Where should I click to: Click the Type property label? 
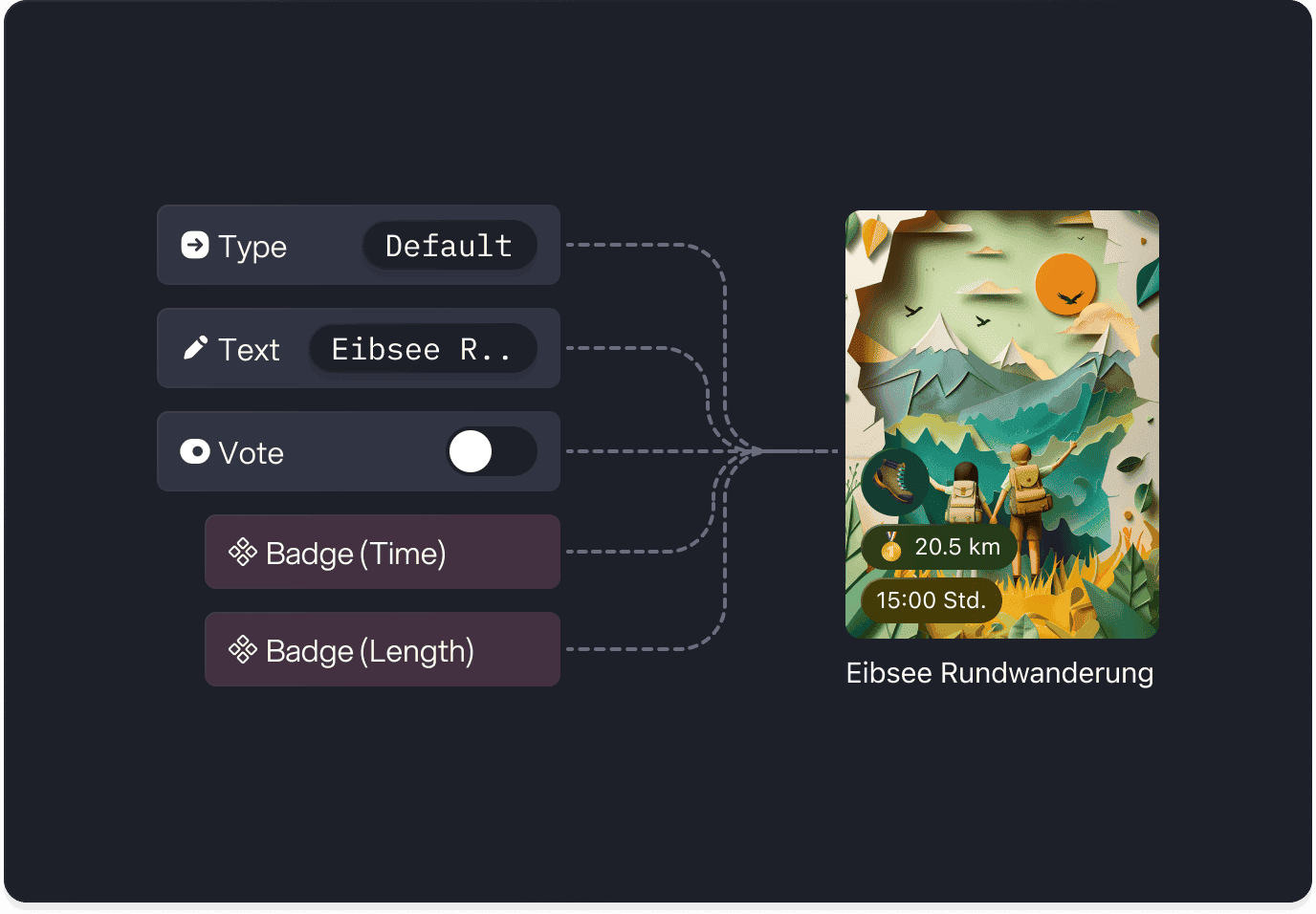(252, 247)
